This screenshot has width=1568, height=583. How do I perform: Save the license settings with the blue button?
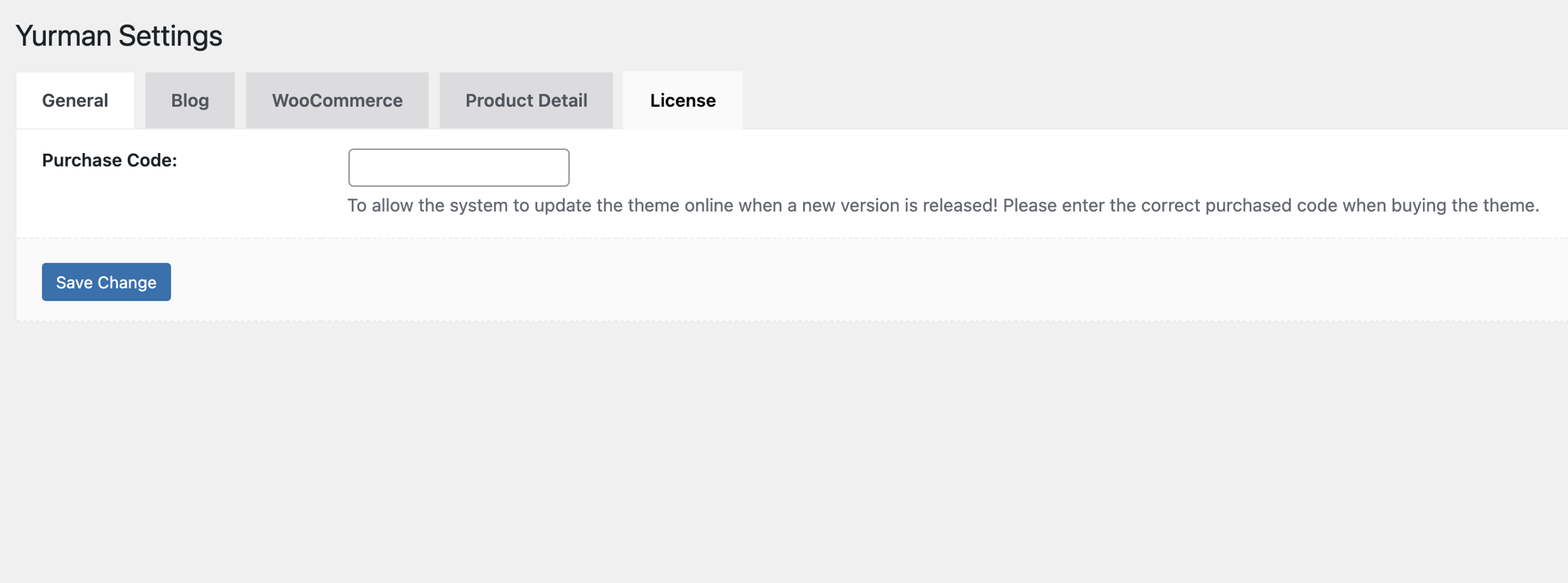(106, 282)
